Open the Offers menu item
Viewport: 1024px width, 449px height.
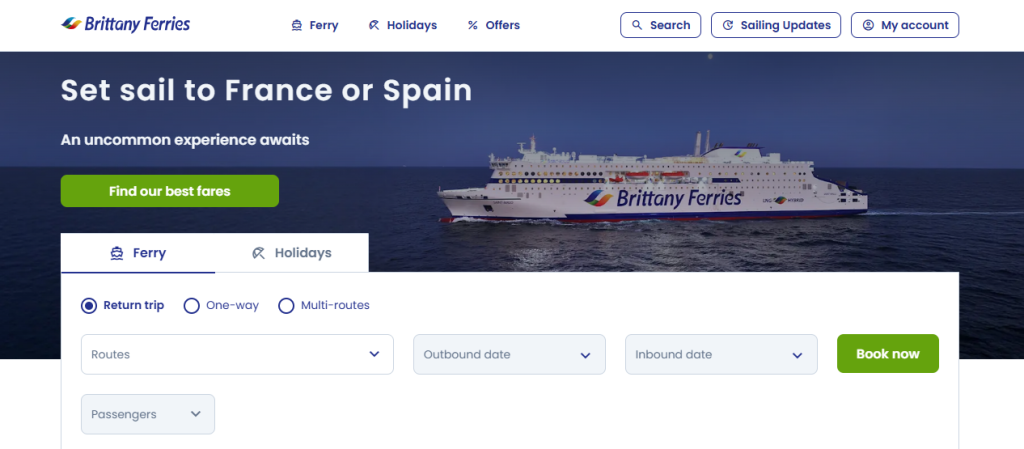[x=494, y=25]
